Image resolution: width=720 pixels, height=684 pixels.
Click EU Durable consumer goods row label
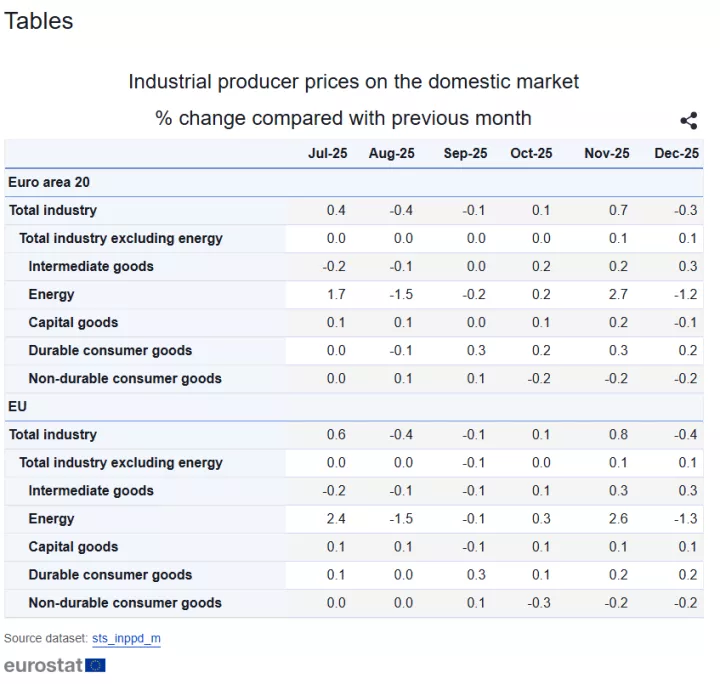point(110,575)
